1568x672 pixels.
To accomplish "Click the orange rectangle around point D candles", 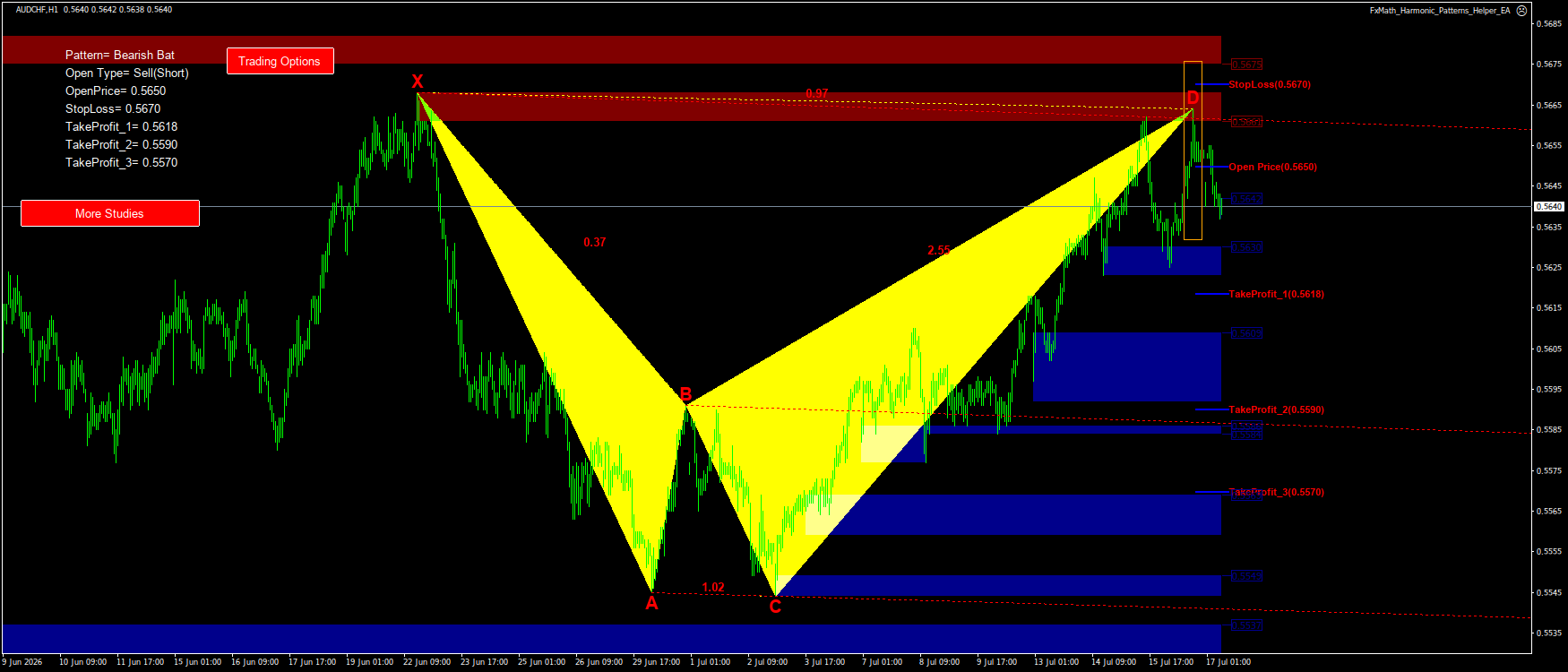I will [1193, 151].
